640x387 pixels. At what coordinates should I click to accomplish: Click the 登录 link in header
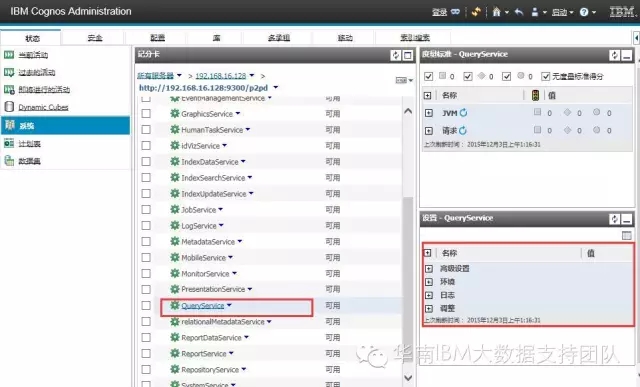[x=439, y=12]
